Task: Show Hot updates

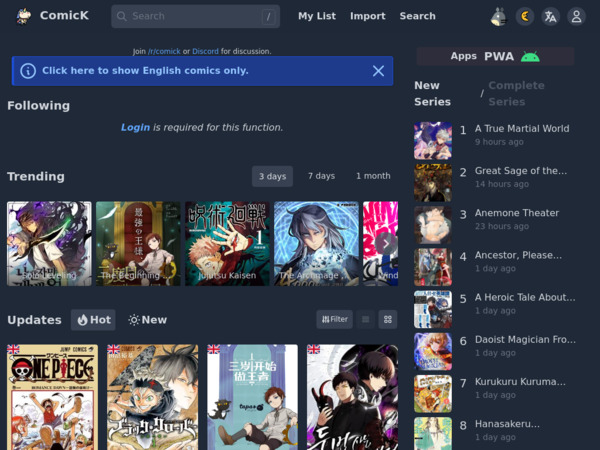Action: [93, 320]
